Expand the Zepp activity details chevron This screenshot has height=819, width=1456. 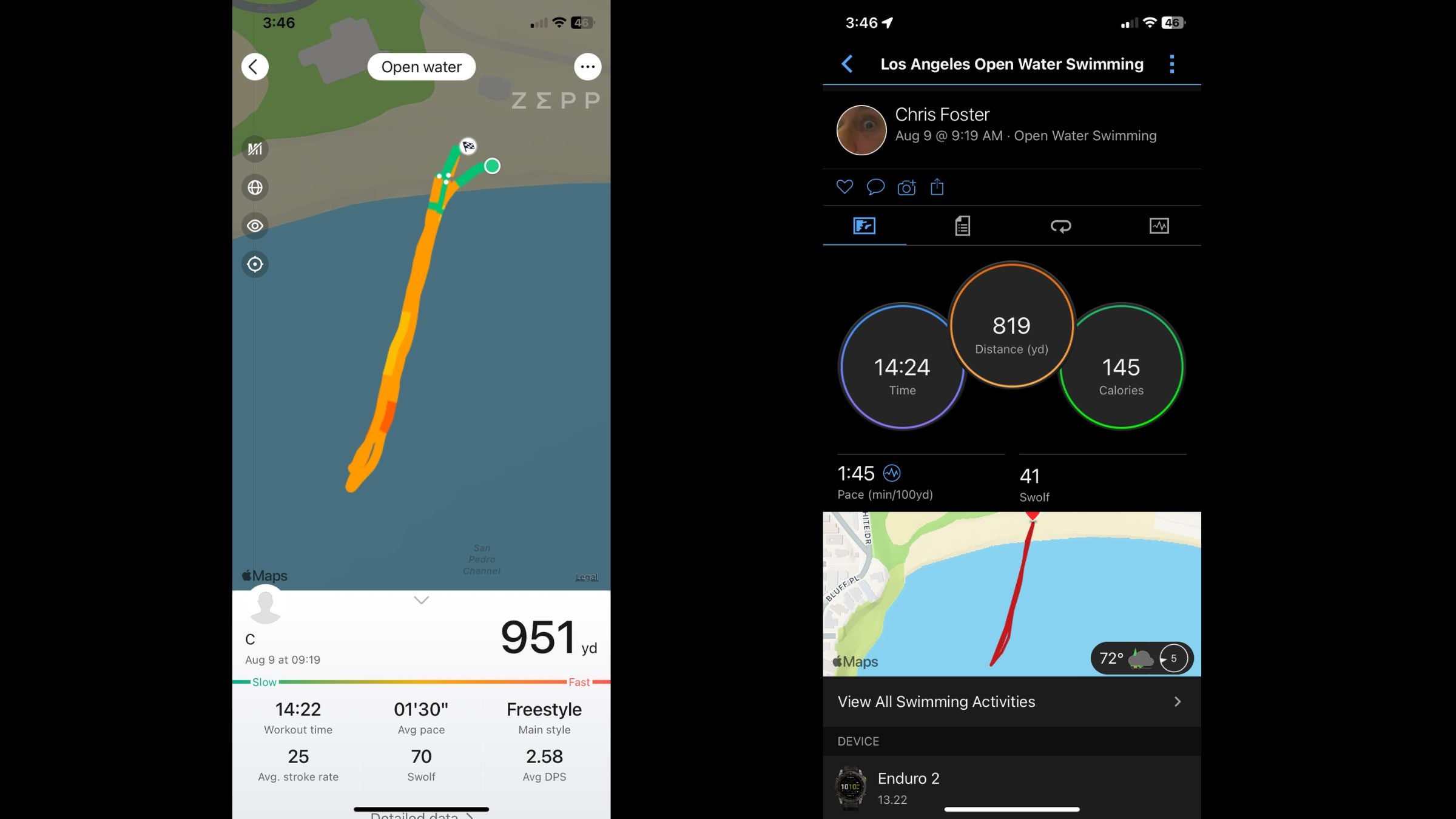coord(421,601)
